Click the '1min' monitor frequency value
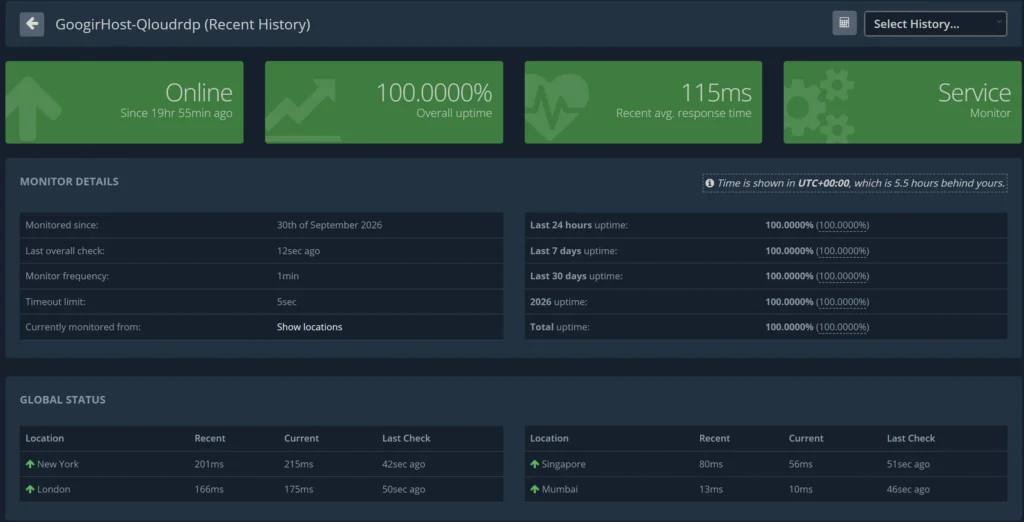The width and height of the screenshot is (1024, 522). (x=288, y=276)
